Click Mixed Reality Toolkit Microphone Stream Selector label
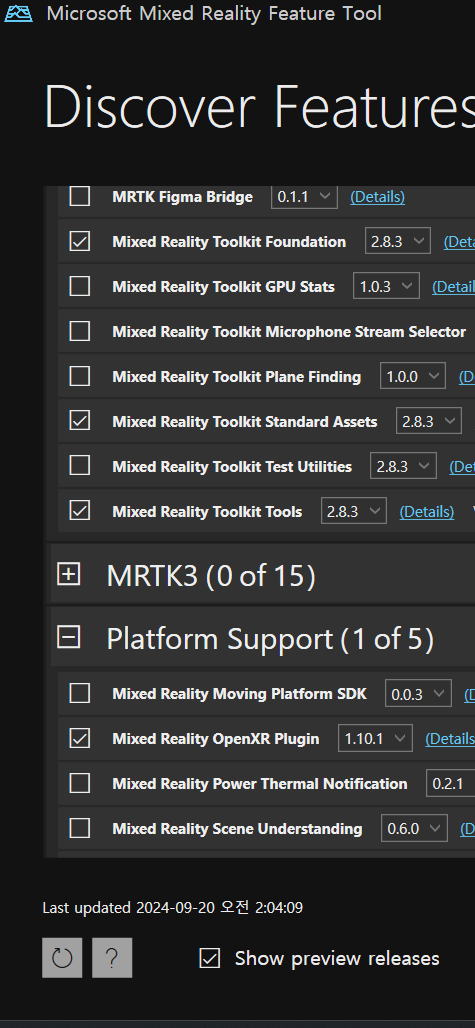 pos(289,331)
